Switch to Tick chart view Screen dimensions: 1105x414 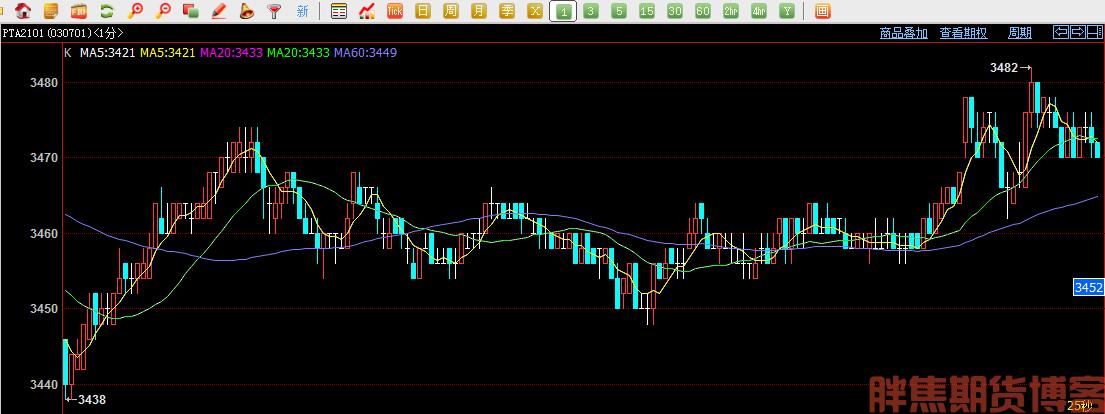point(395,11)
